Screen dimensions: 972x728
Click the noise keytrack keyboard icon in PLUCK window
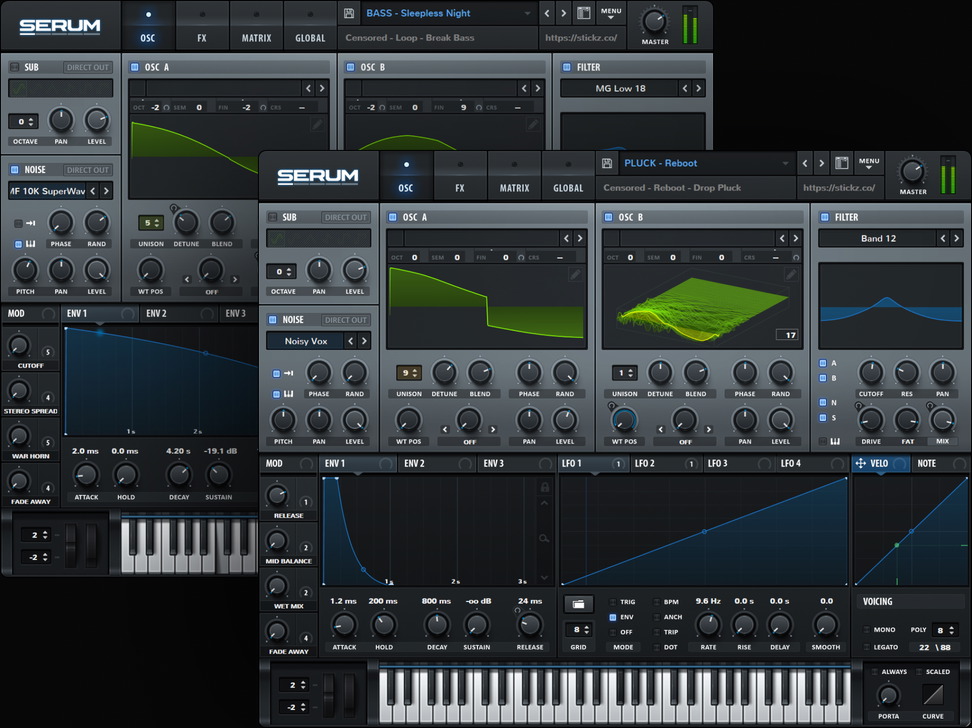pos(288,394)
